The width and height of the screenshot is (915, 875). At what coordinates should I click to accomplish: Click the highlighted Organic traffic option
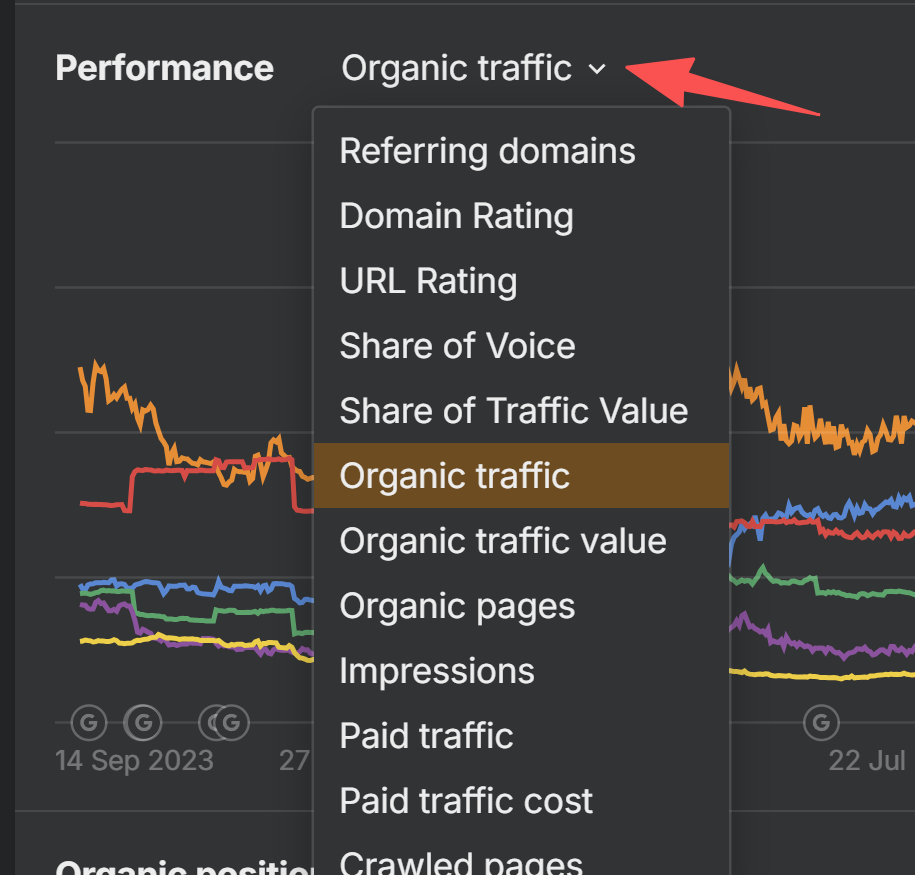coord(454,476)
